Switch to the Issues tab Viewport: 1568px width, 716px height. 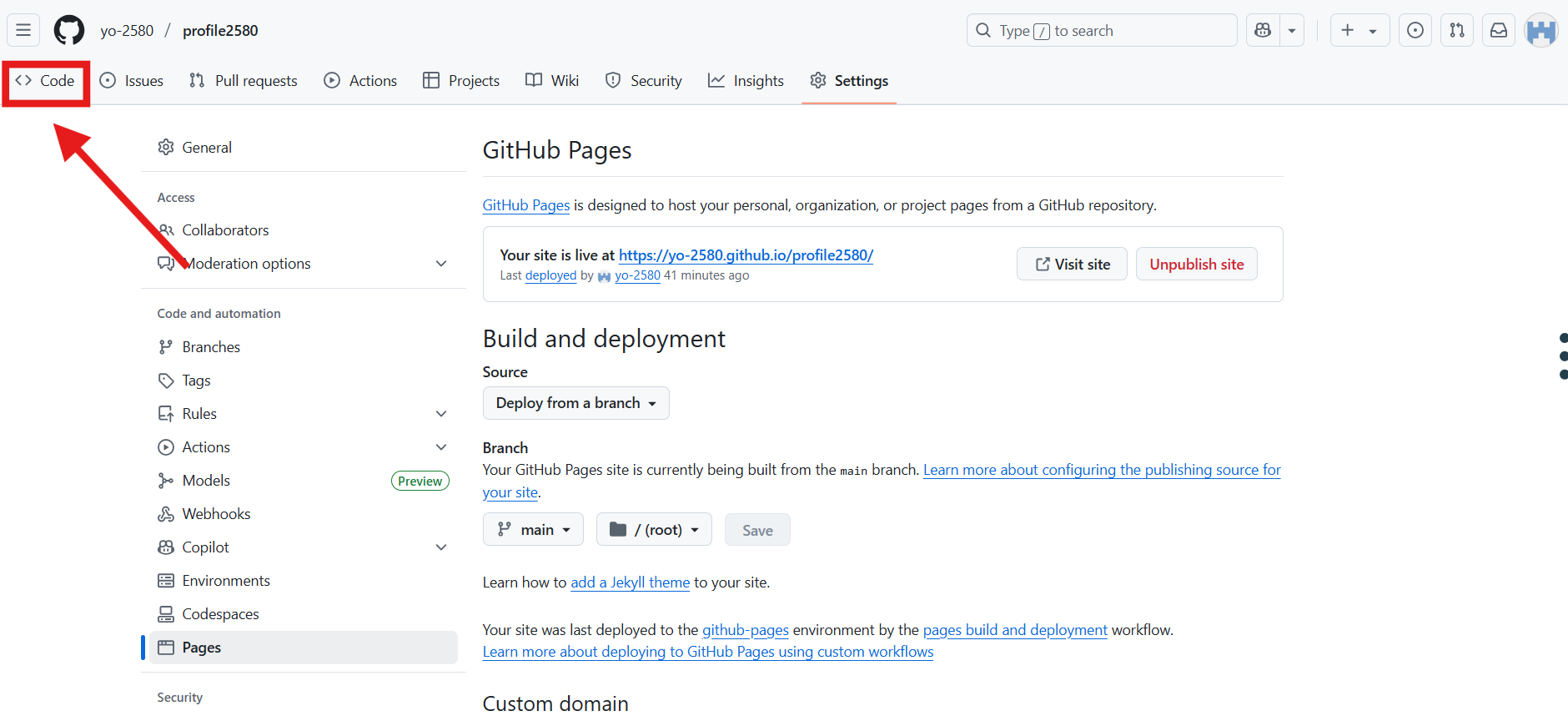coord(132,80)
